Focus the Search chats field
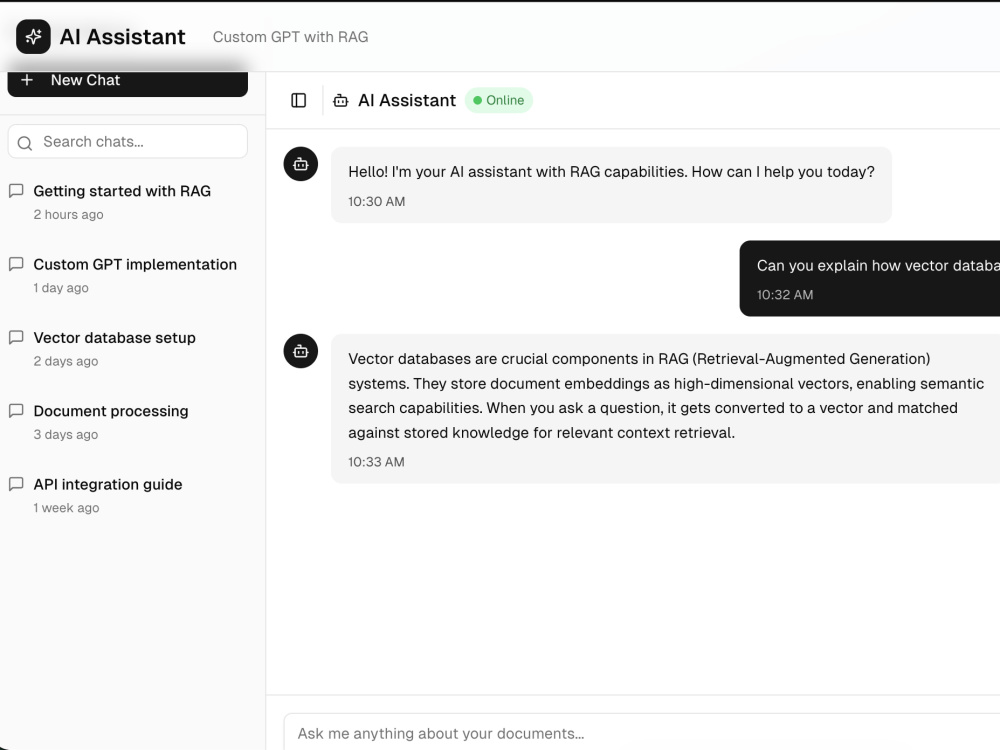Viewport: 1000px width, 750px height. click(128, 142)
